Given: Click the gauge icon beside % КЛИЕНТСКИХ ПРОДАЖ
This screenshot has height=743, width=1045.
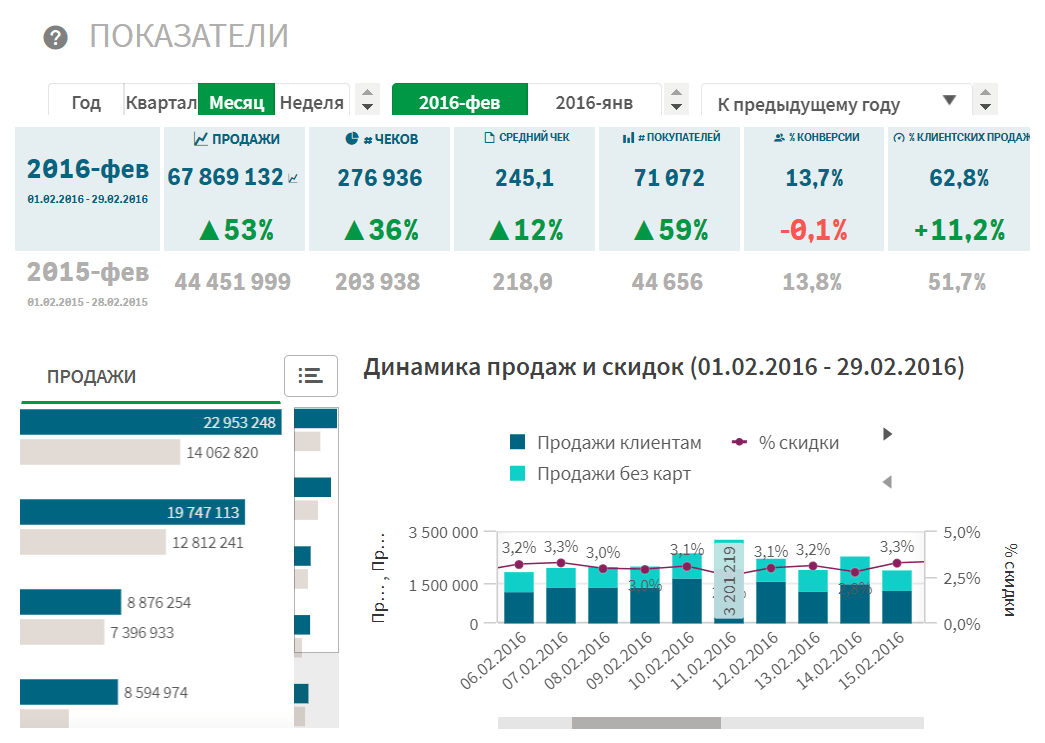Looking at the screenshot, I should click(x=898, y=138).
